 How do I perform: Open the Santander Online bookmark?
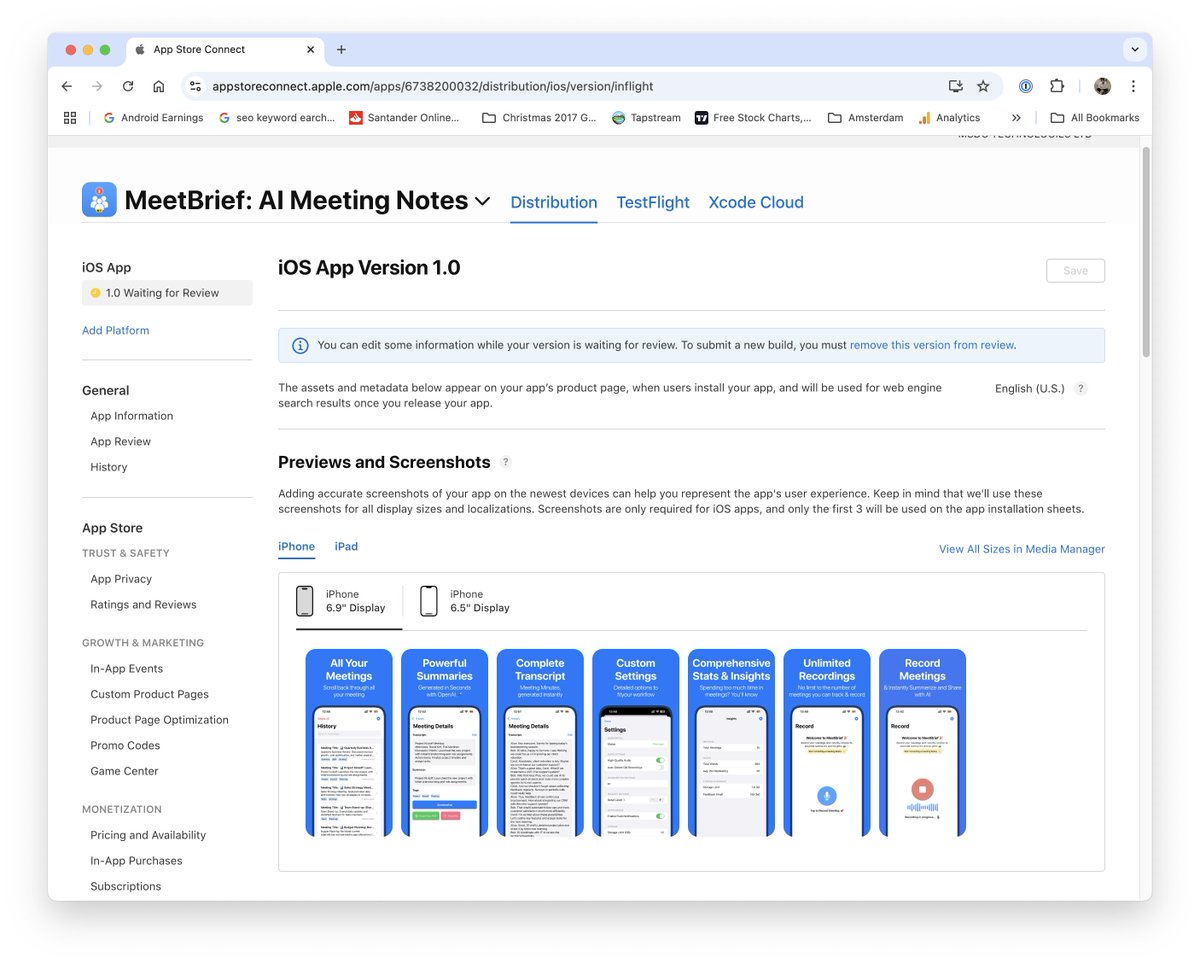(x=404, y=118)
